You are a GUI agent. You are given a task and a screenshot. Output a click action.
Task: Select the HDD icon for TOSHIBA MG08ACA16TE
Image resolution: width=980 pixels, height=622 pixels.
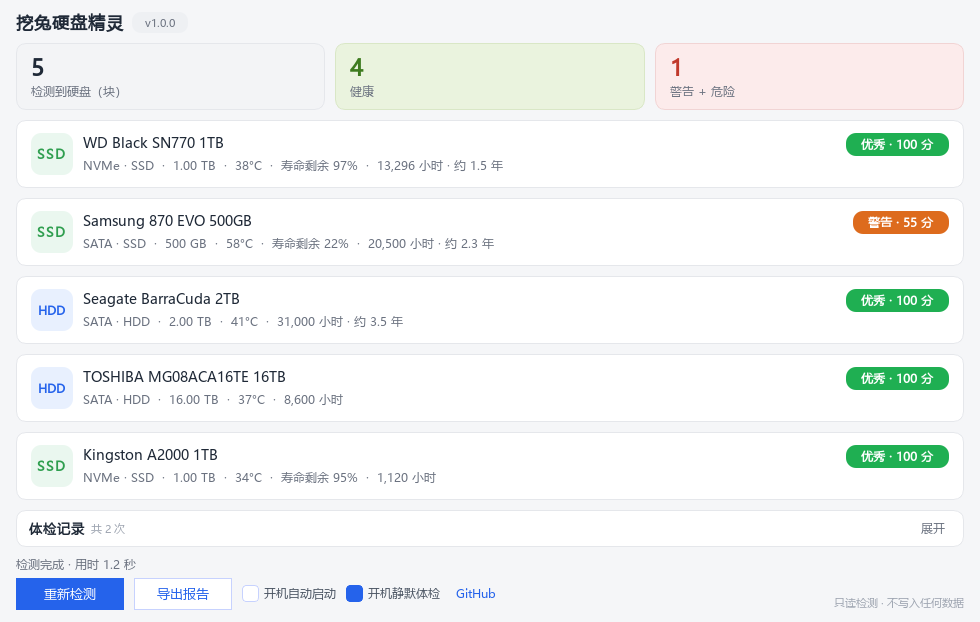pyautogui.click(x=52, y=388)
